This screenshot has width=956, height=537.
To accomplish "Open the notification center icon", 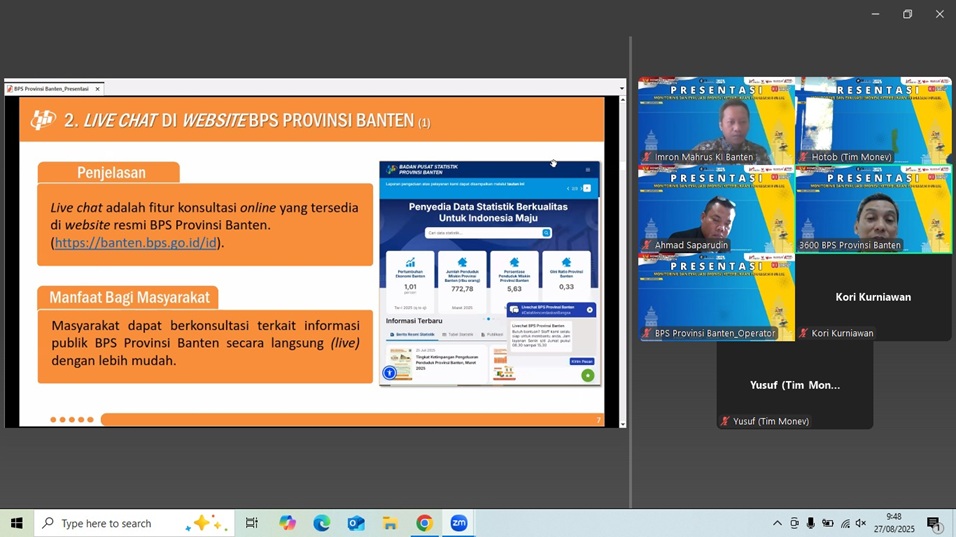I will point(933,523).
